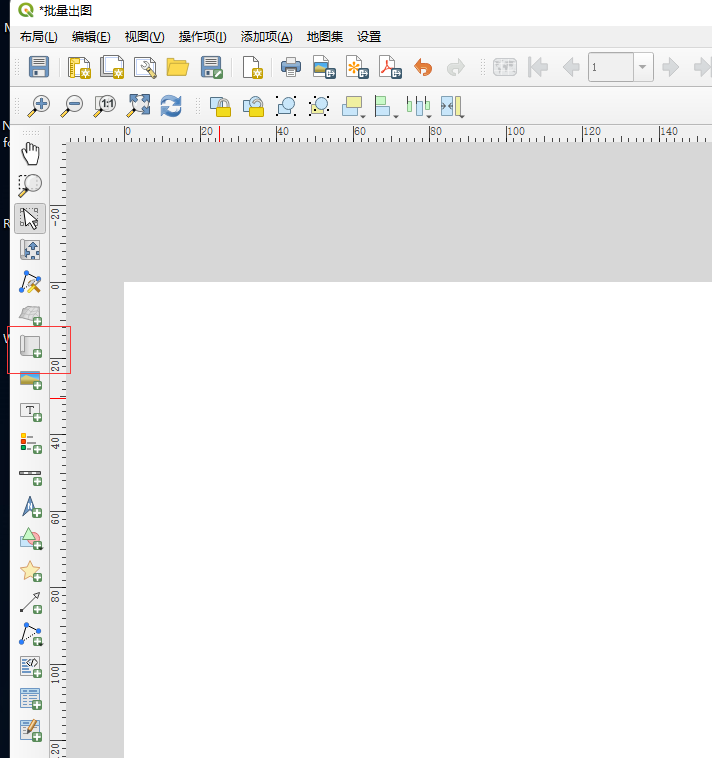Export layout as PDF
The image size is (712, 758).
390,67
